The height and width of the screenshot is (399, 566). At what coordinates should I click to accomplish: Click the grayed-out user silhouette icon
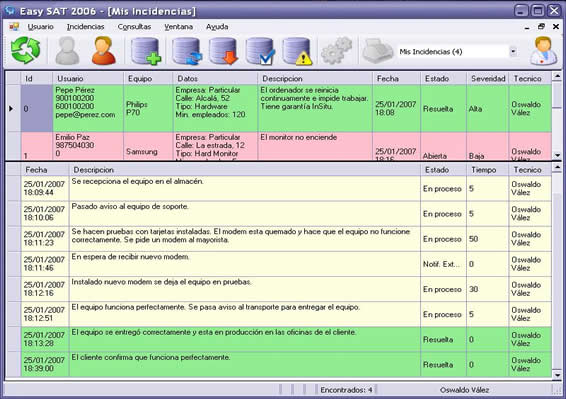pyautogui.click(x=67, y=51)
